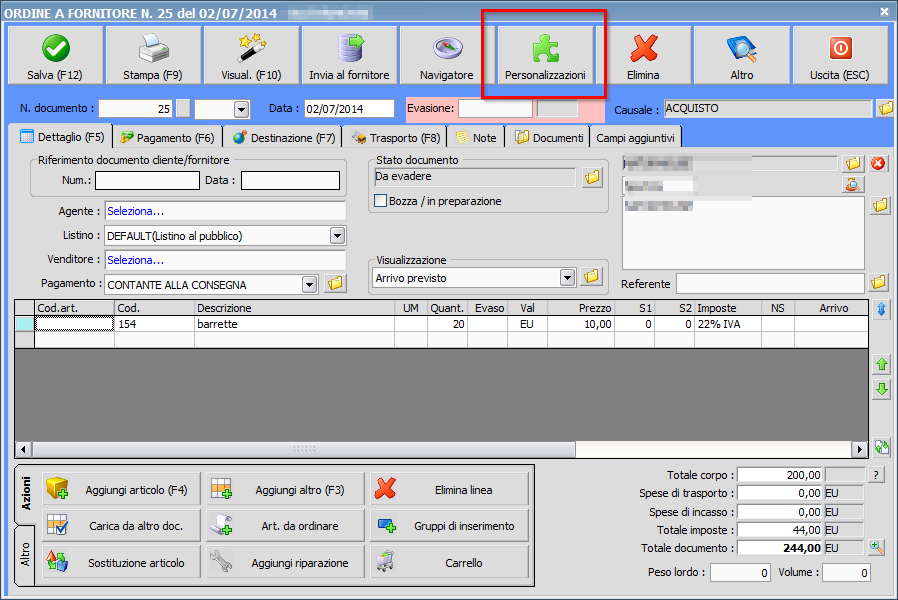Image resolution: width=898 pixels, height=600 pixels.
Task: Open the Campi aggiuntivi tab
Action: point(635,138)
